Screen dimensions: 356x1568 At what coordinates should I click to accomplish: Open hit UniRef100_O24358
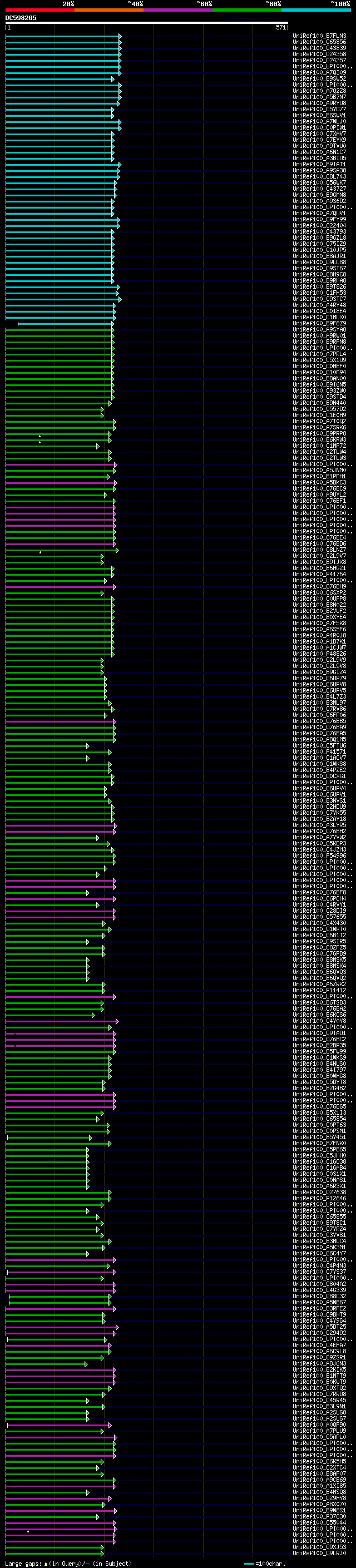tap(319, 54)
